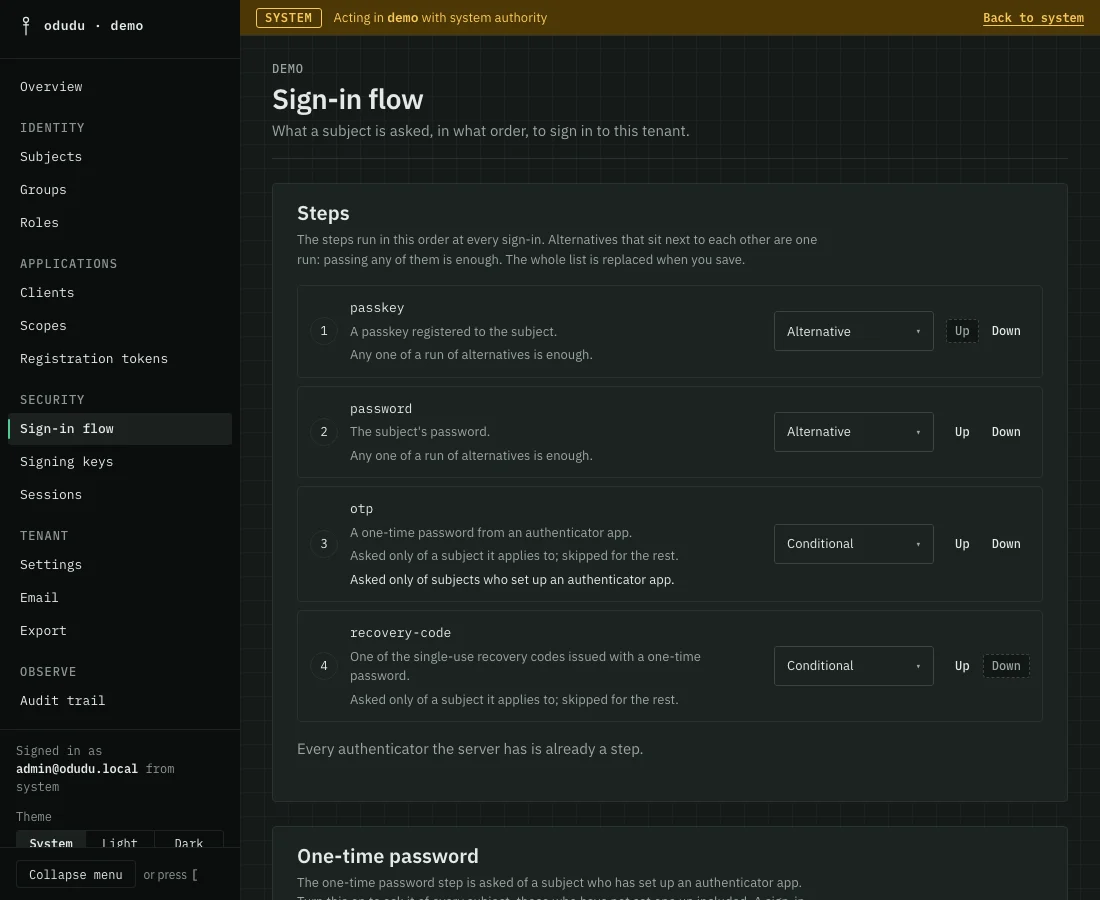Screen dimensions: 1100x900
Task: Go to Sessions
Action: click(51, 495)
